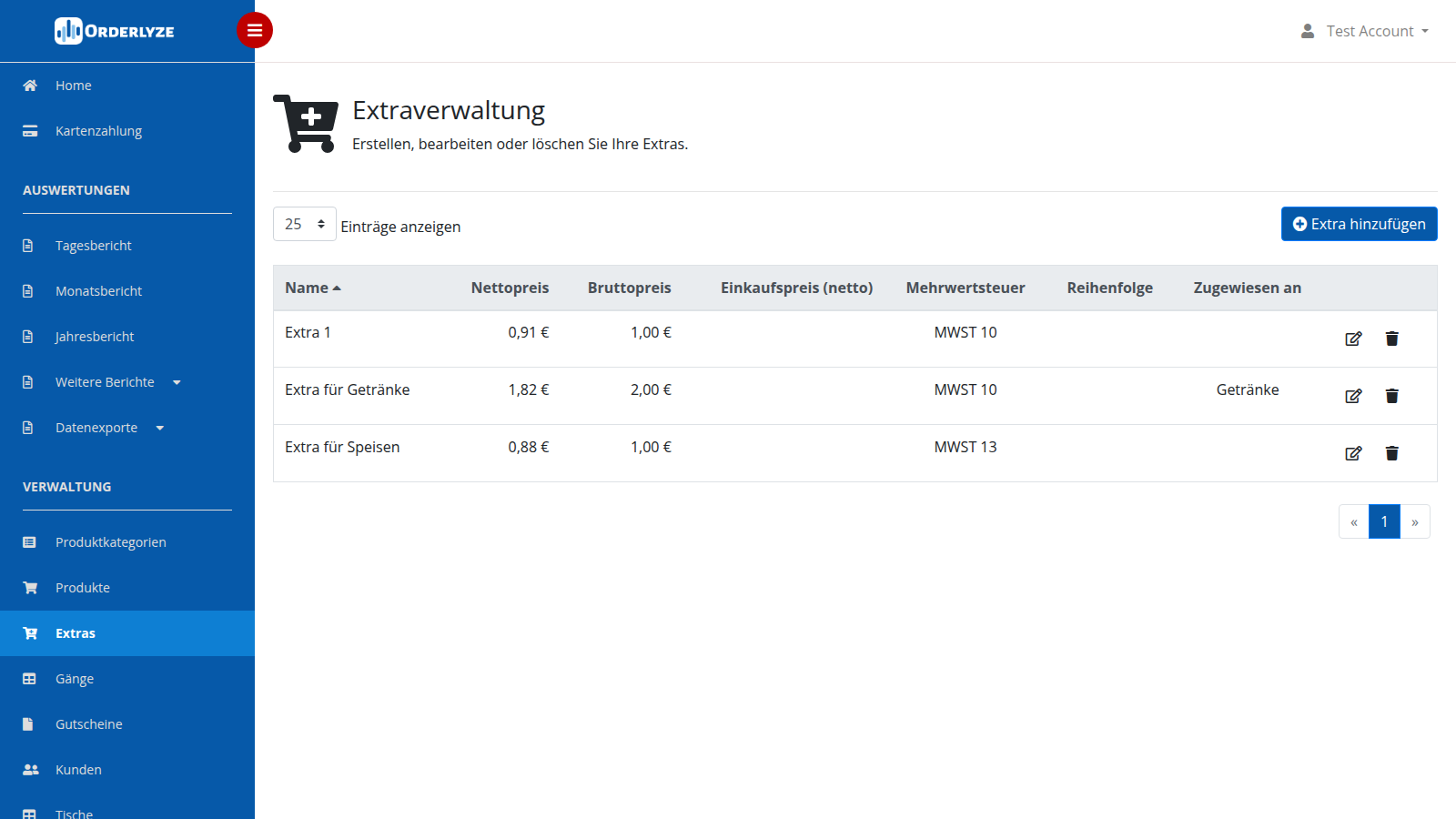The width and height of the screenshot is (1456, 819).
Task: Click the Getränke assignment cell
Action: click(x=1248, y=389)
